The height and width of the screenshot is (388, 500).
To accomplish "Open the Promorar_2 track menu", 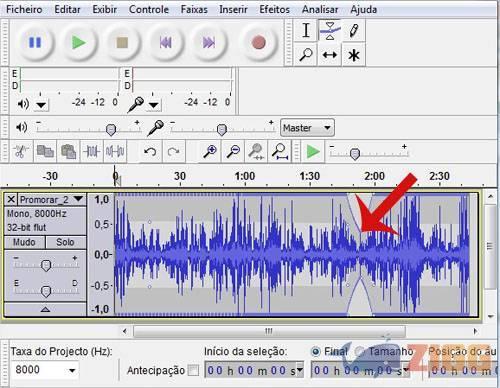I will point(52,199).
